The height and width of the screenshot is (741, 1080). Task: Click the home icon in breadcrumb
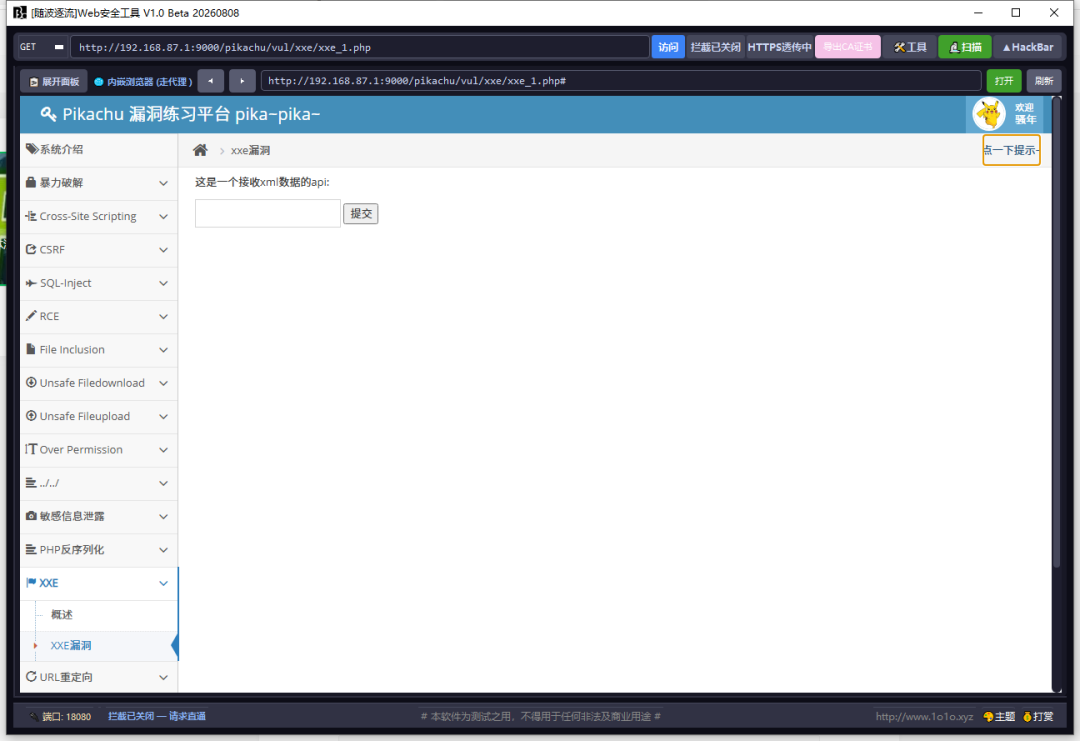200,150
